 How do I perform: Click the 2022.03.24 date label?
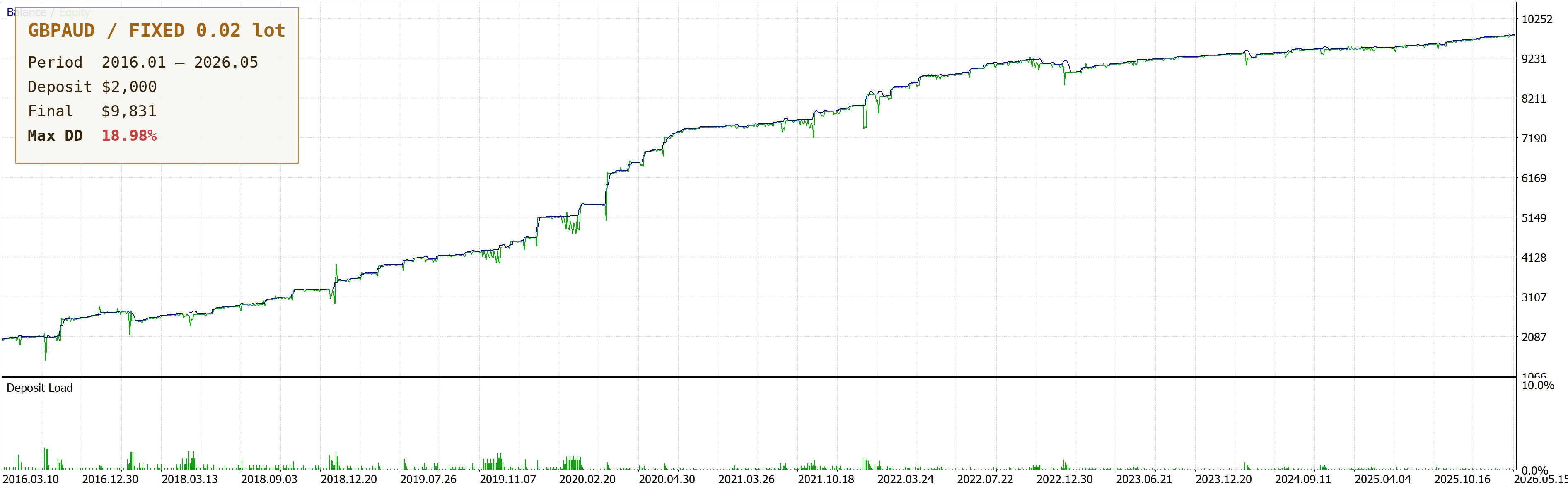[905, 479]
